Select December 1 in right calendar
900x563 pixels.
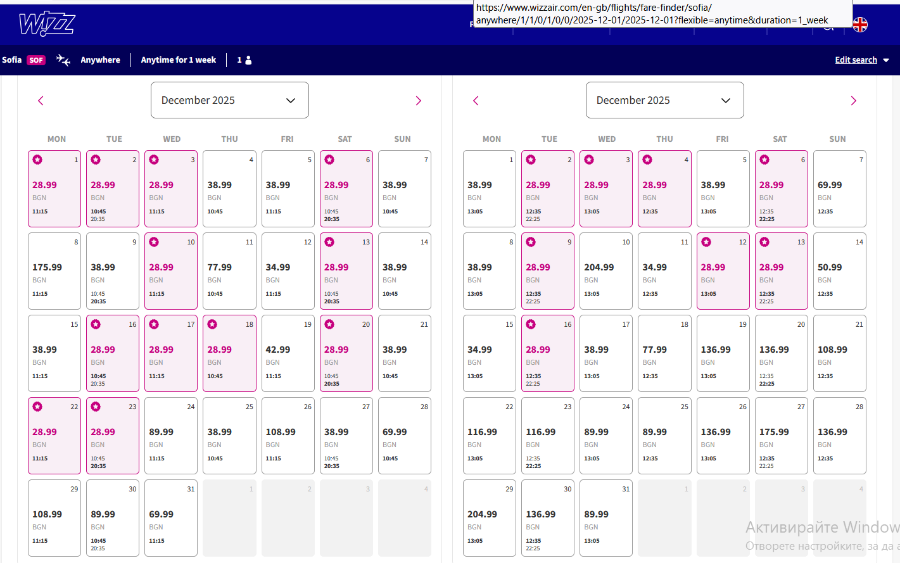coord(490,189)
